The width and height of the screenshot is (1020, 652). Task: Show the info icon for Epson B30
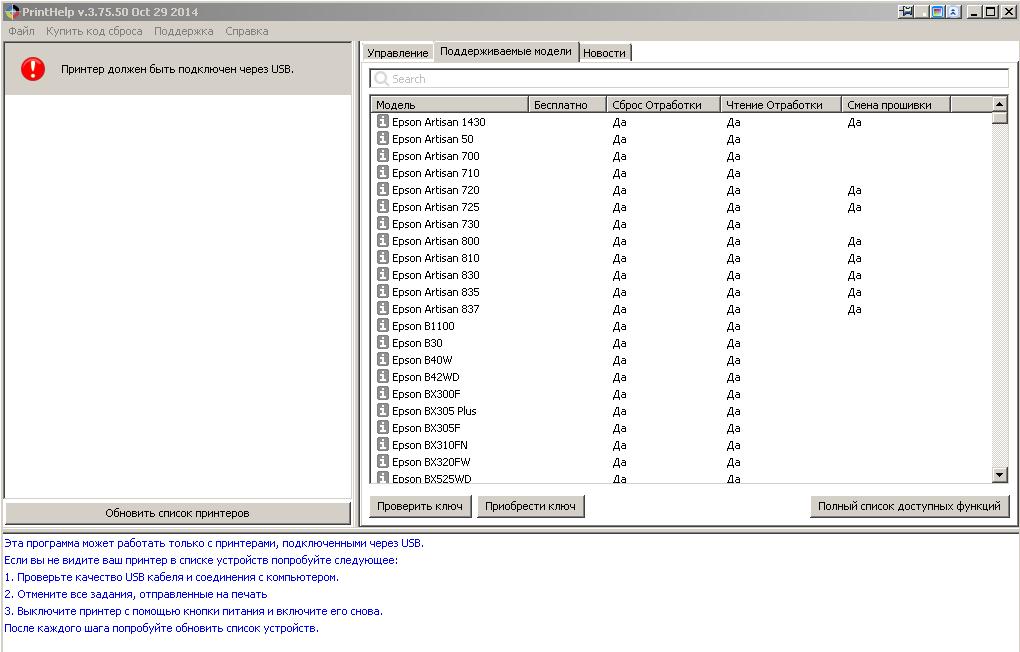click(382, 342)
